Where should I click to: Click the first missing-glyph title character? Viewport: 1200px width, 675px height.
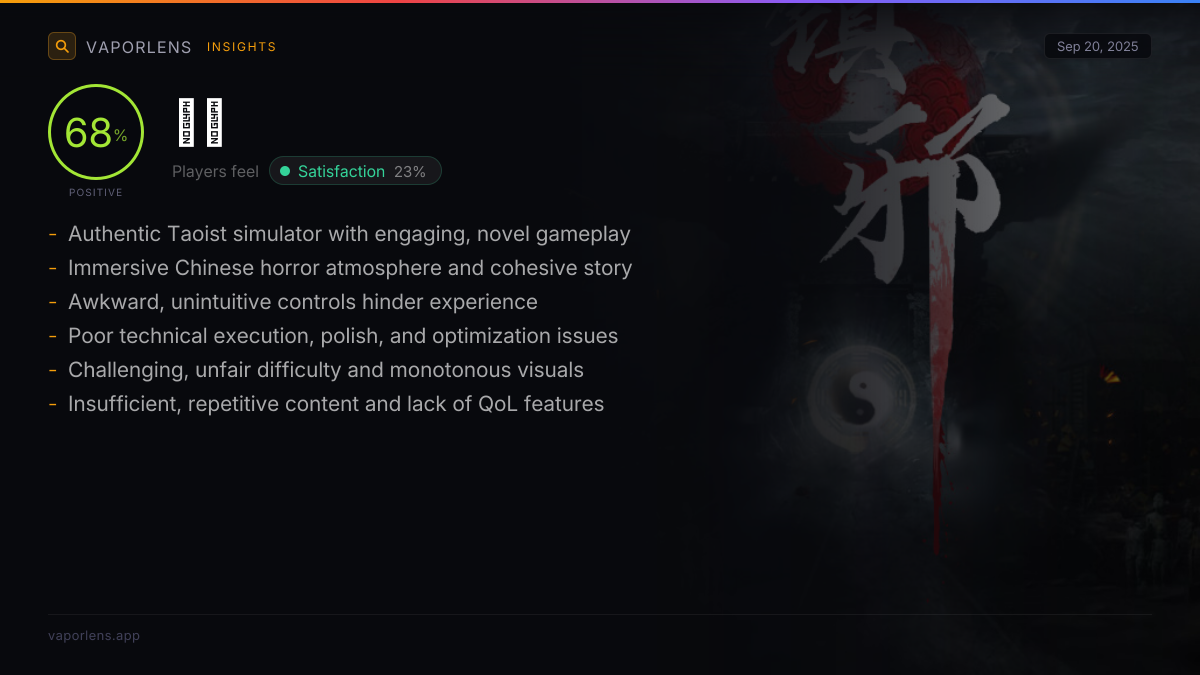click(x=186, y=123)
